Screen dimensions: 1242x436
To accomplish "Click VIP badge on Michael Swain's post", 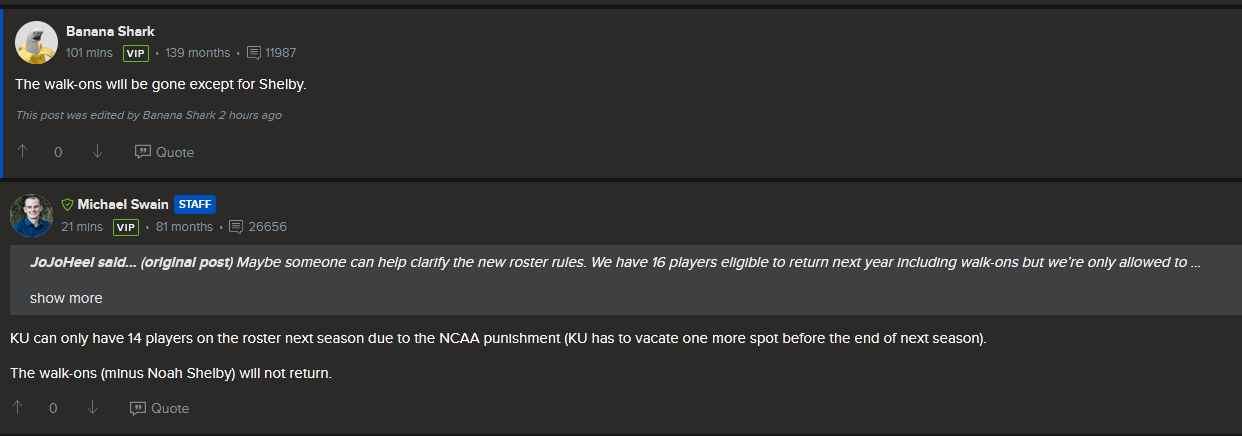I will 126,227.
